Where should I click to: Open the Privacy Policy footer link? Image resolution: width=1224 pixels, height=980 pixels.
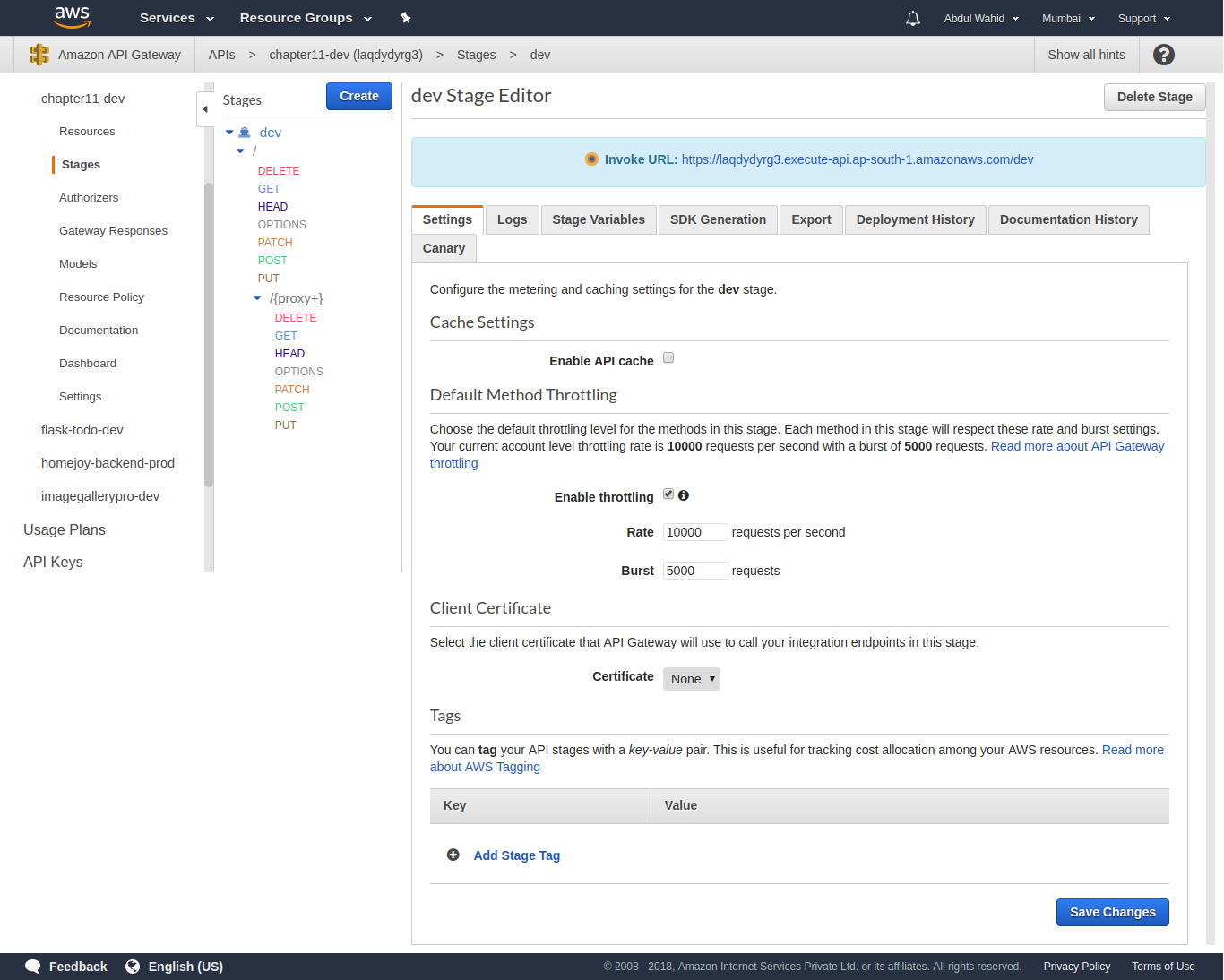pos(1077,967)
